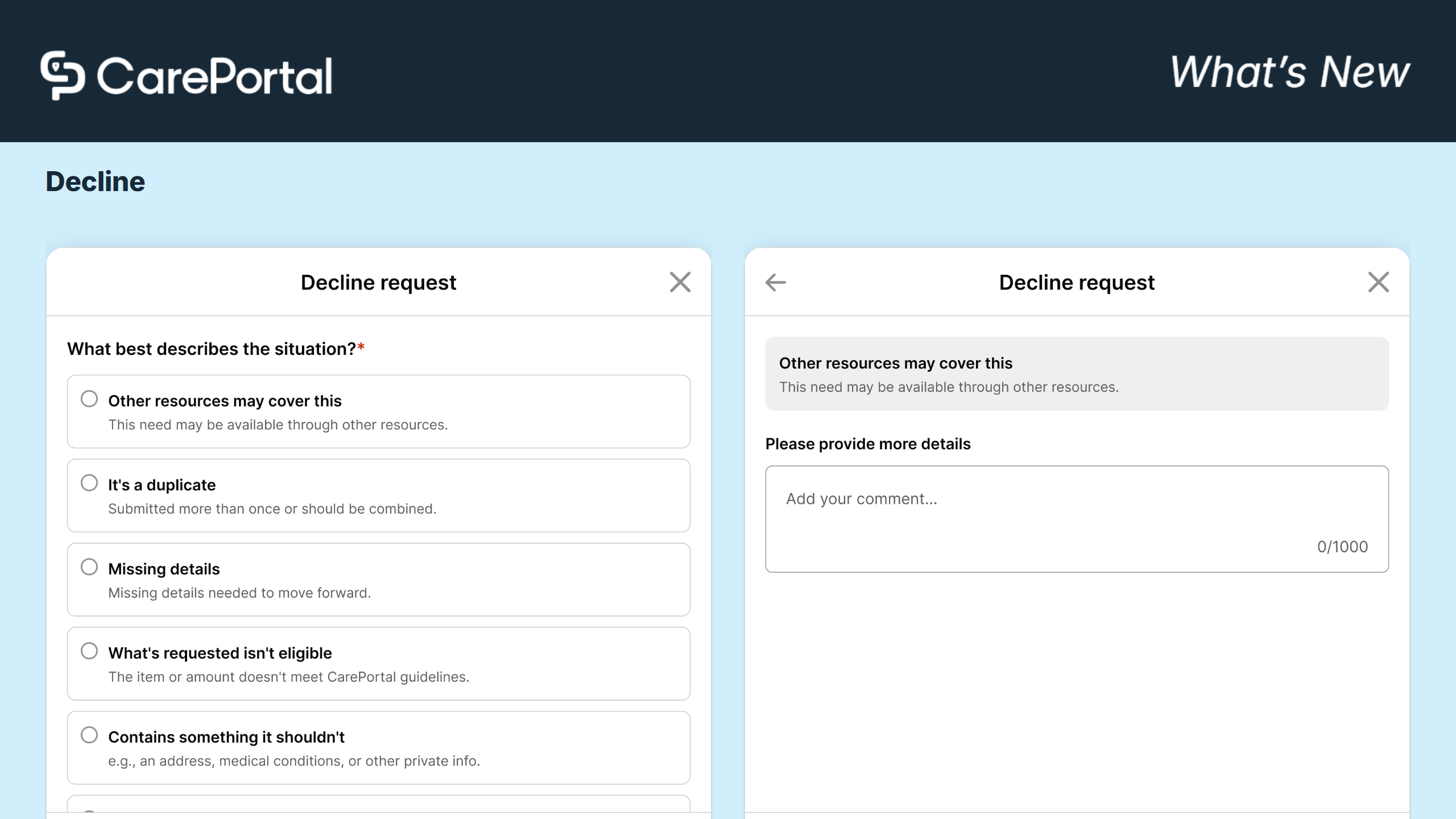Click 'Submitted more than once or should be combined.' text
The height and width of the screenshot is (819, 1456).
coord(272,508)
